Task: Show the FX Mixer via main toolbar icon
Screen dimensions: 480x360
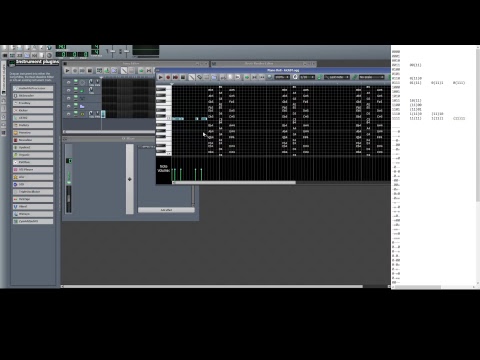Action: point(34,55)
